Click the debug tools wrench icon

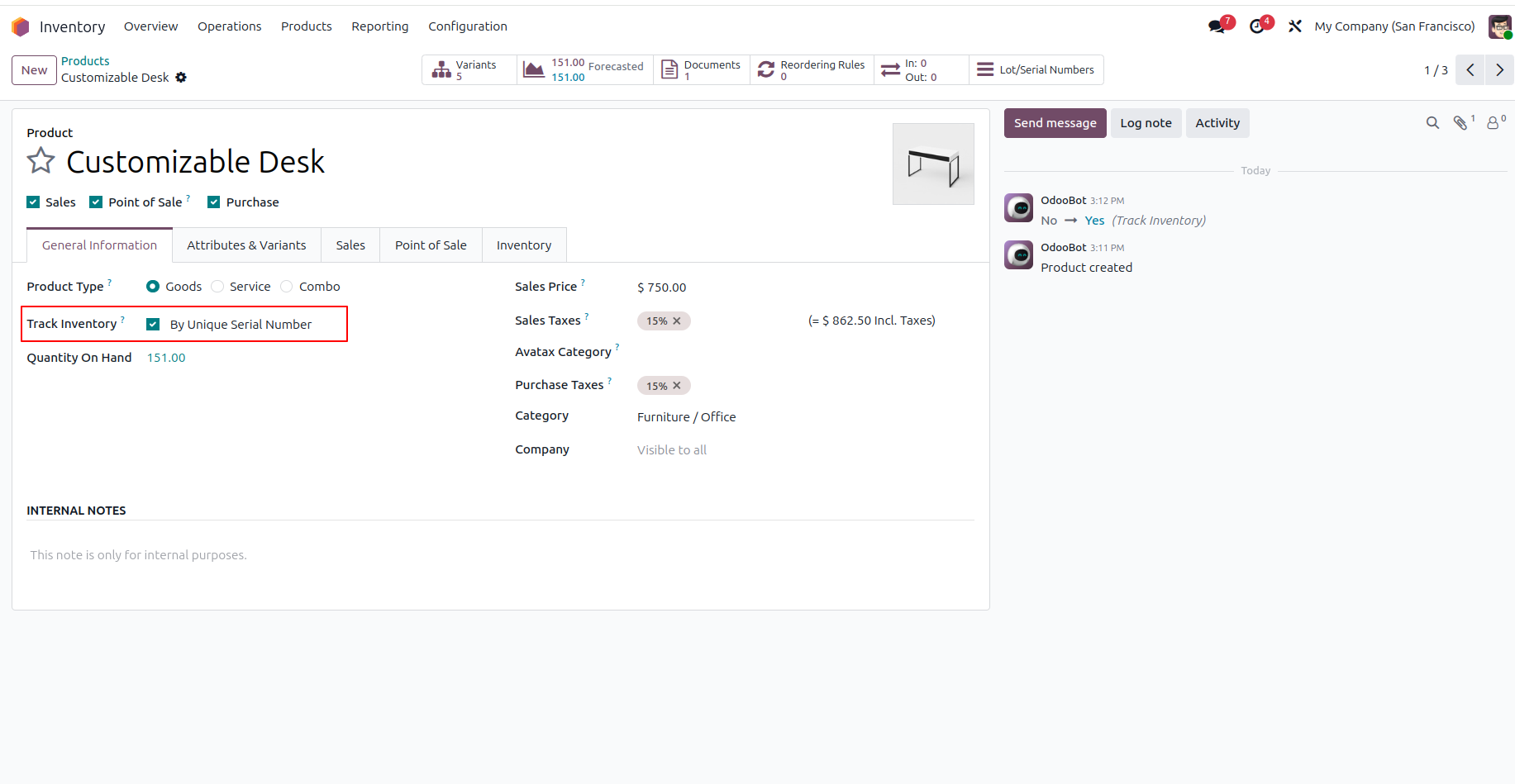click(x=1295, y=26)
